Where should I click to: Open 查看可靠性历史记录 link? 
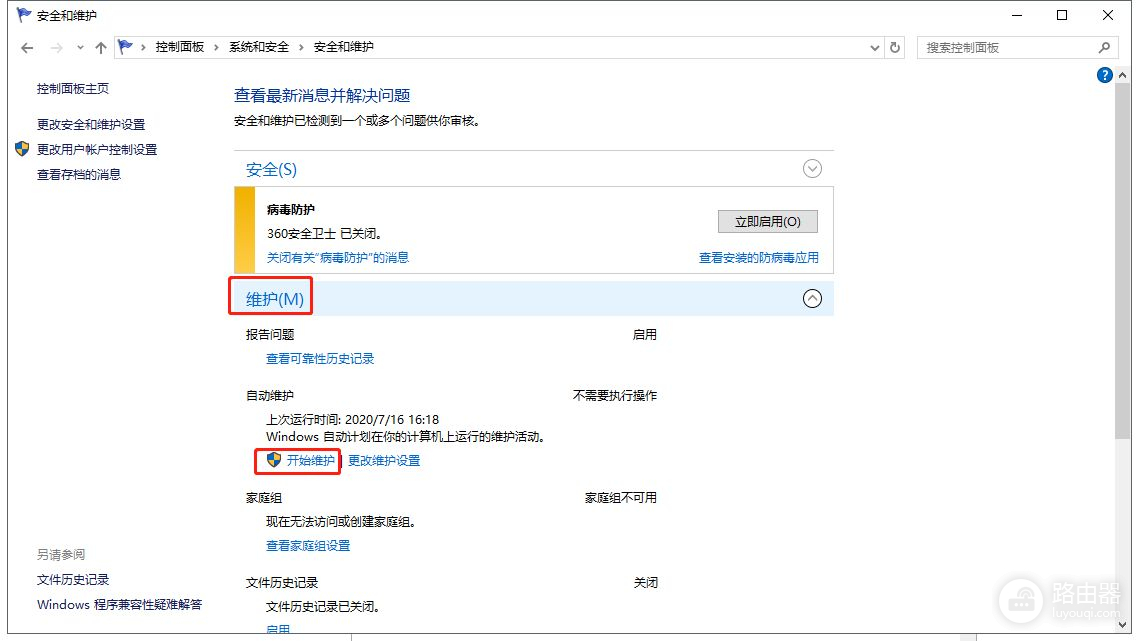tap(320, 358)
